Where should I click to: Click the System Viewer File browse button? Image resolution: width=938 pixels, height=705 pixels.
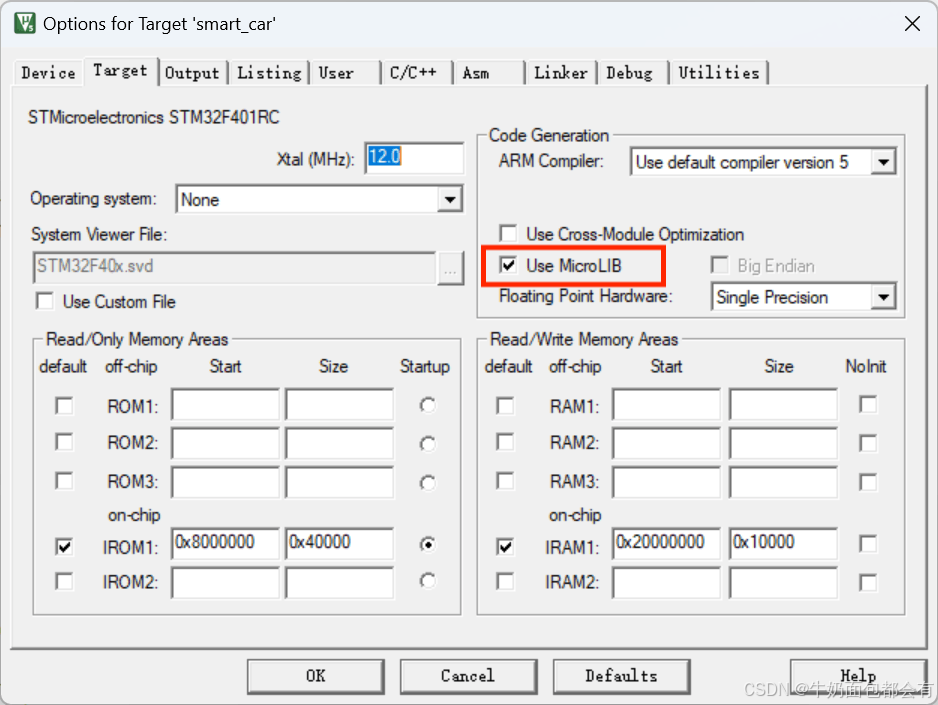coord(450,268)
